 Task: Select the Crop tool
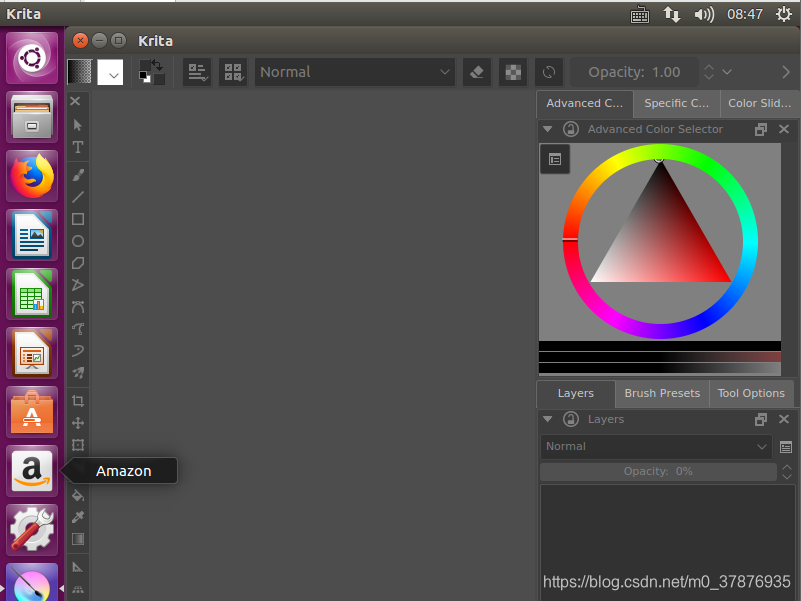(78, 401)
